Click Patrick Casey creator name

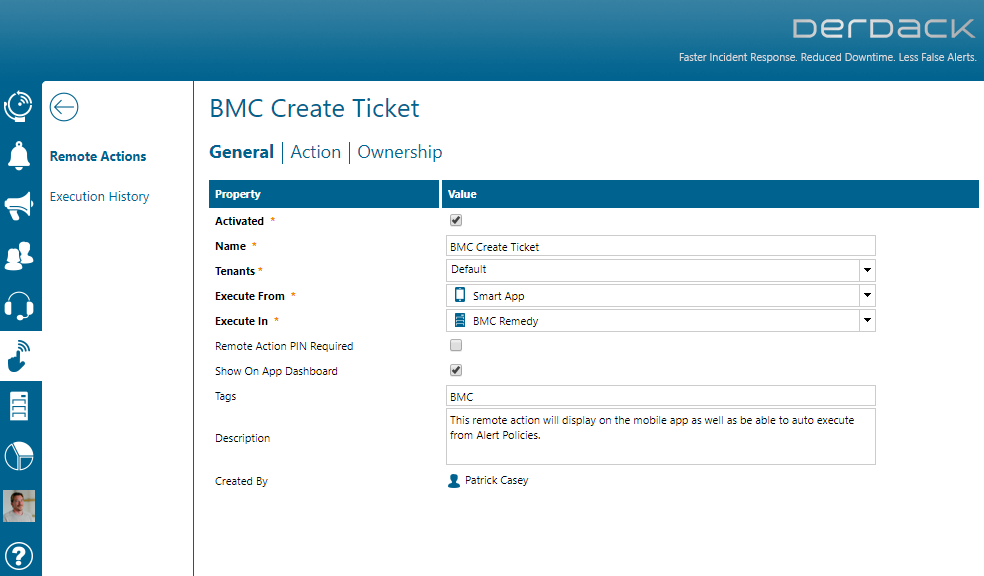point(496,480)
